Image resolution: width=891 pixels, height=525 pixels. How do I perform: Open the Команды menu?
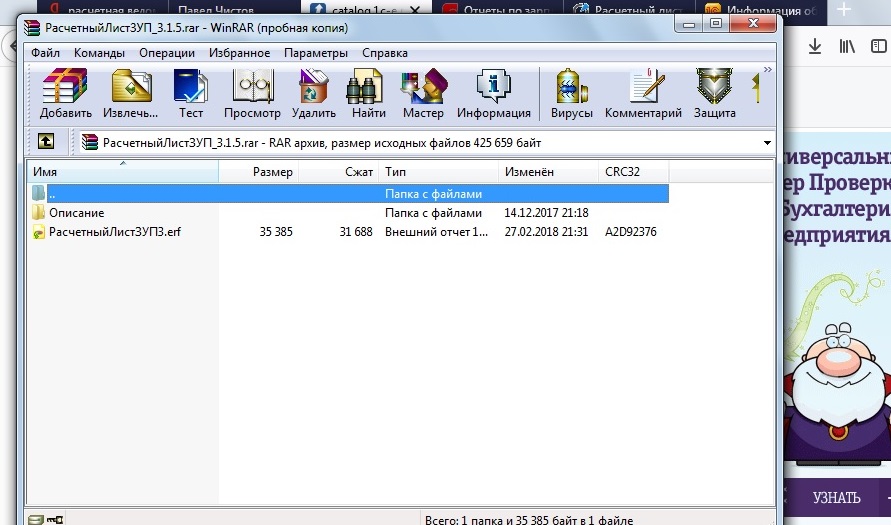[99, 53]
